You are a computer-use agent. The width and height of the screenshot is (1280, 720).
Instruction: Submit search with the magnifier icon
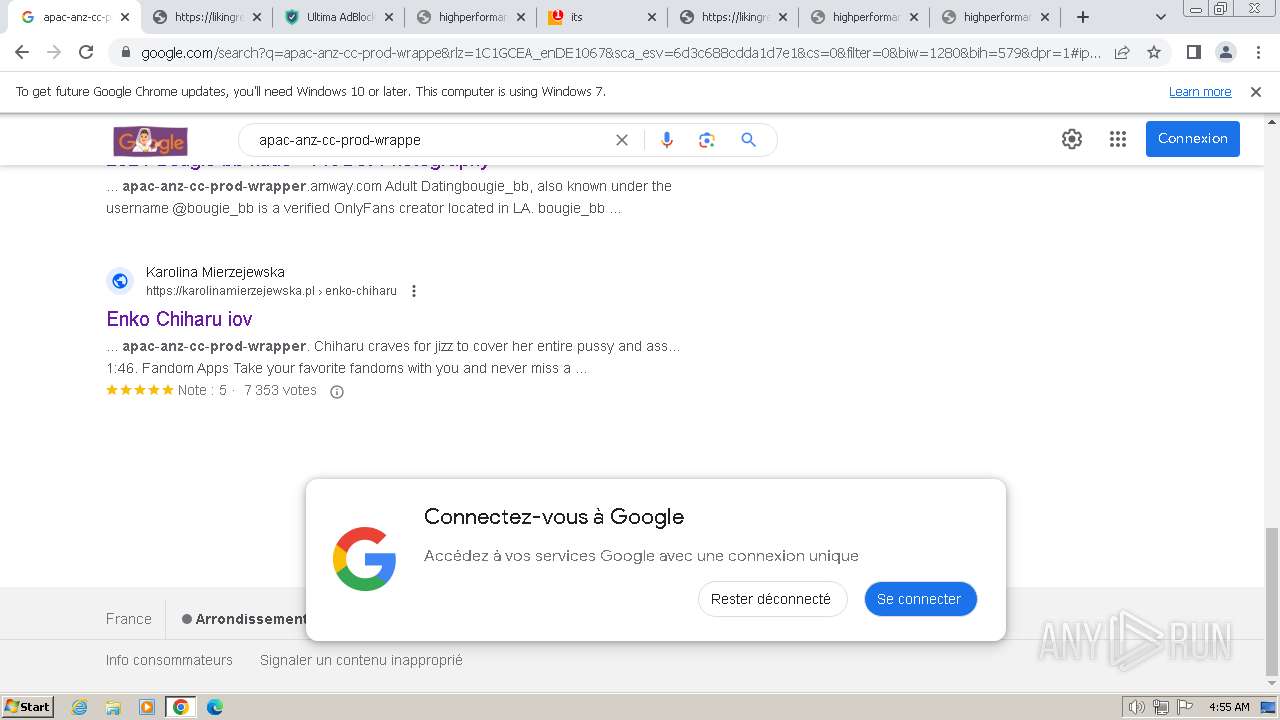(748, 140)
